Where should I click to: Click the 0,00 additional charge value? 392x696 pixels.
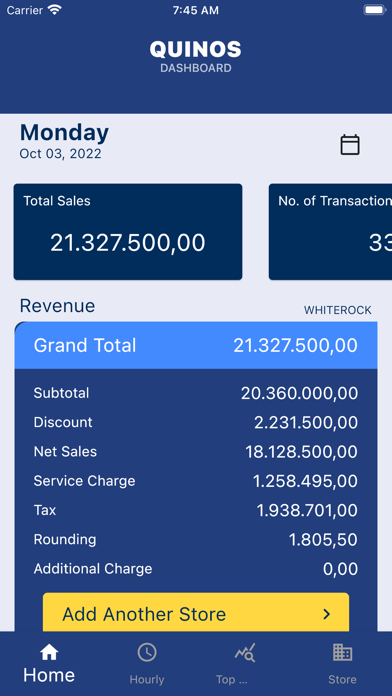tap(340, 569)
